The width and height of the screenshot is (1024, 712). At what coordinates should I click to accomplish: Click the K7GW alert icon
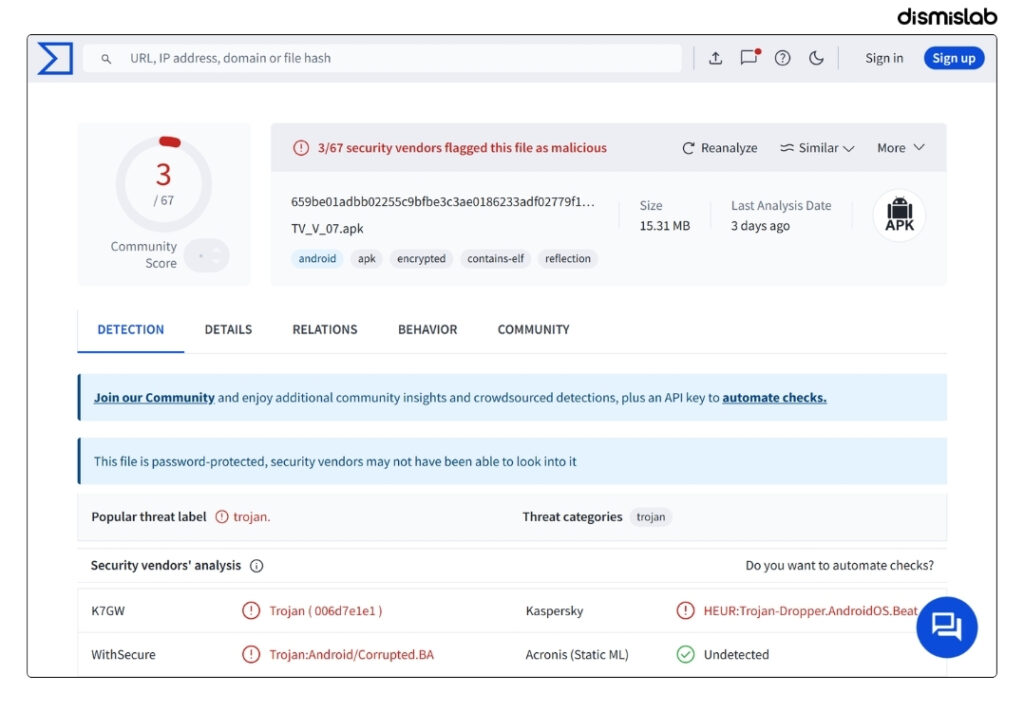(251, 611)
